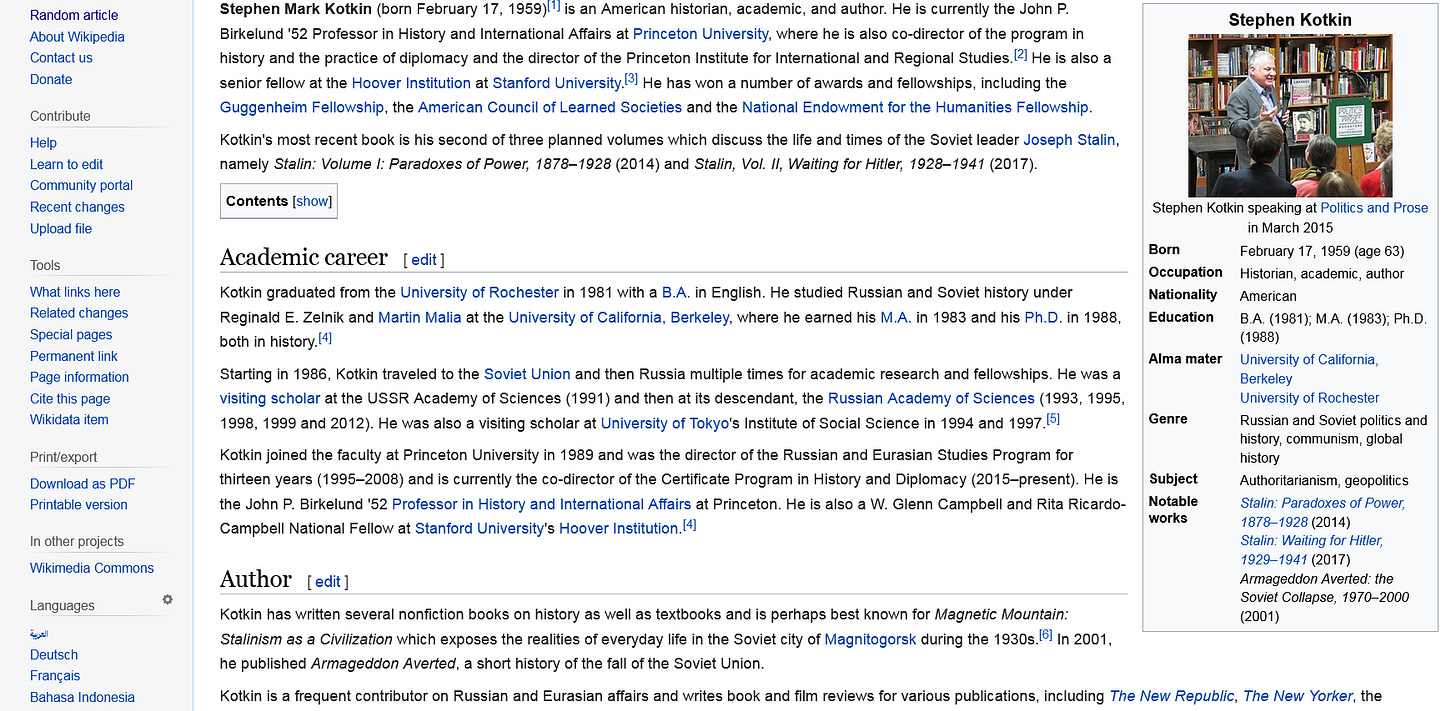Click Donate in sidebar
Viewport: 1456px width, 711px height.
(x=51, y=79)
